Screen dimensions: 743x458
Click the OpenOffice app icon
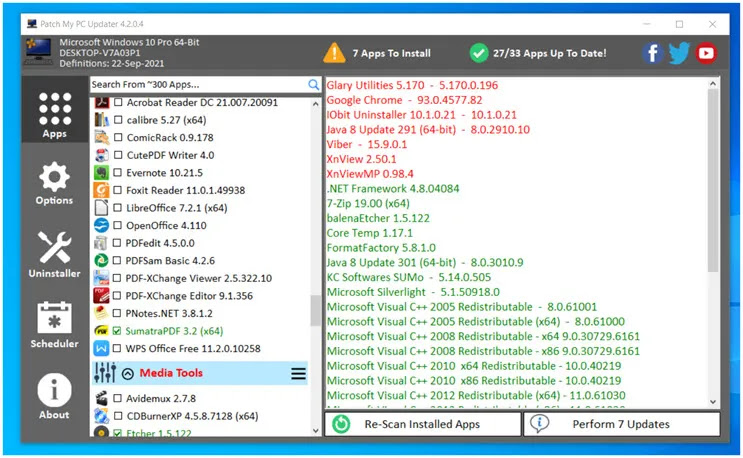pyautogui.click(x=101, y=225)
